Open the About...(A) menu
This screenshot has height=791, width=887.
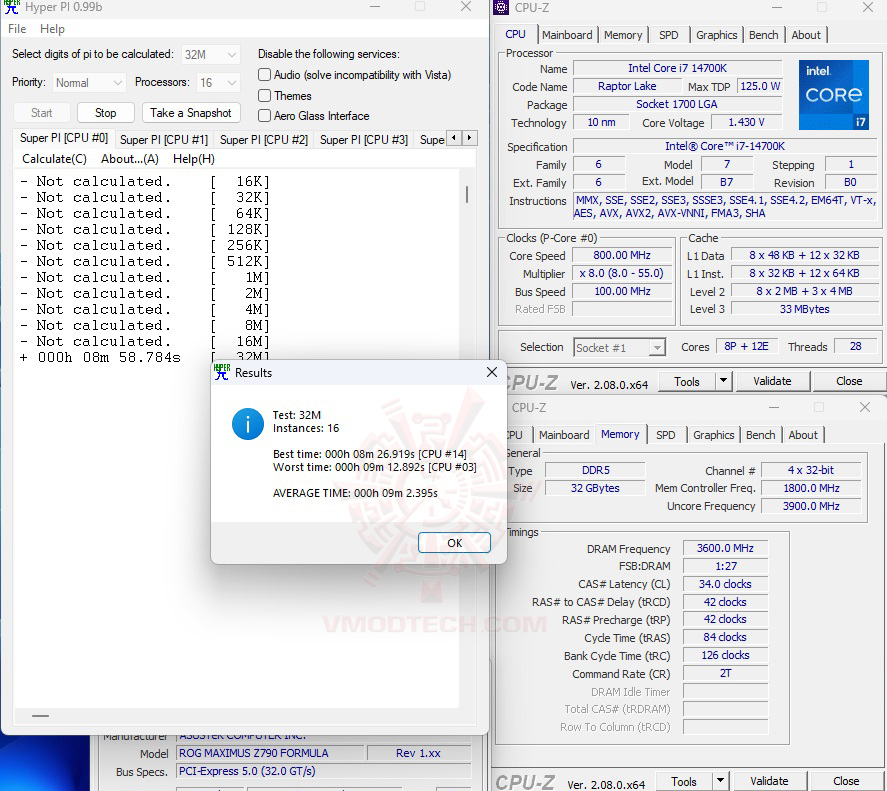tap(130, 159)
